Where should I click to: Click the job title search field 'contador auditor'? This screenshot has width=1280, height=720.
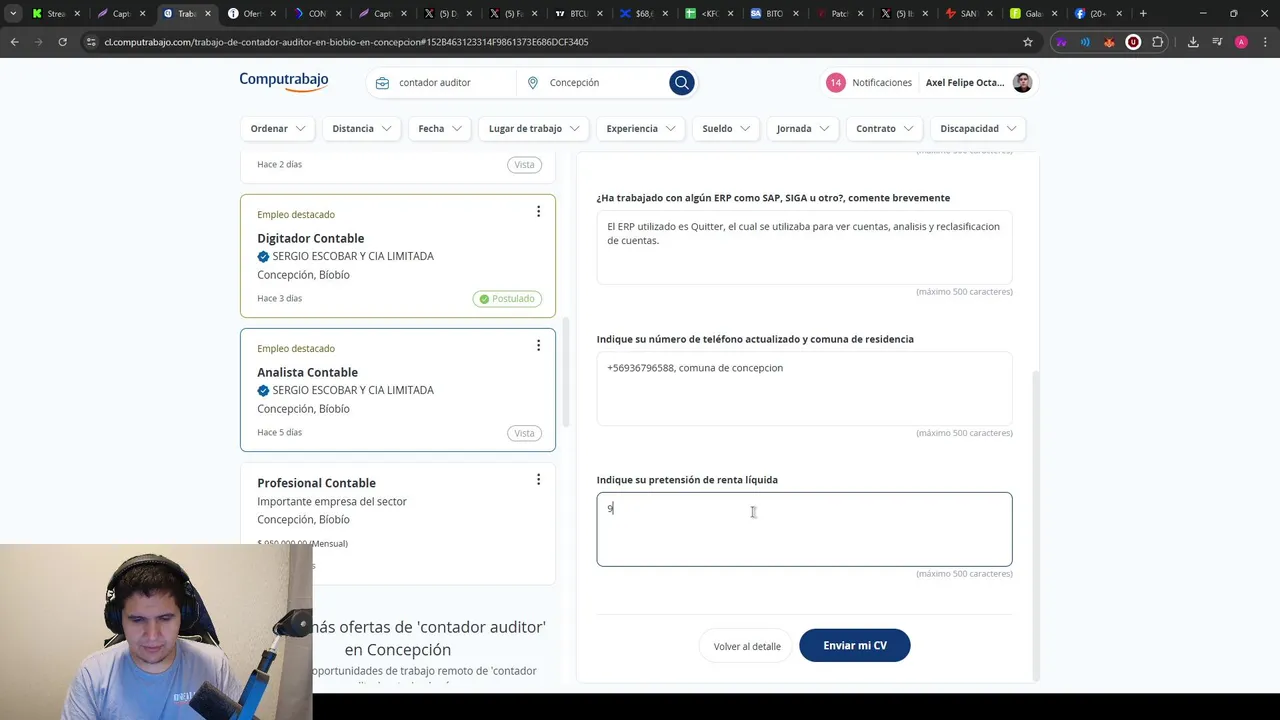(452, 83)
